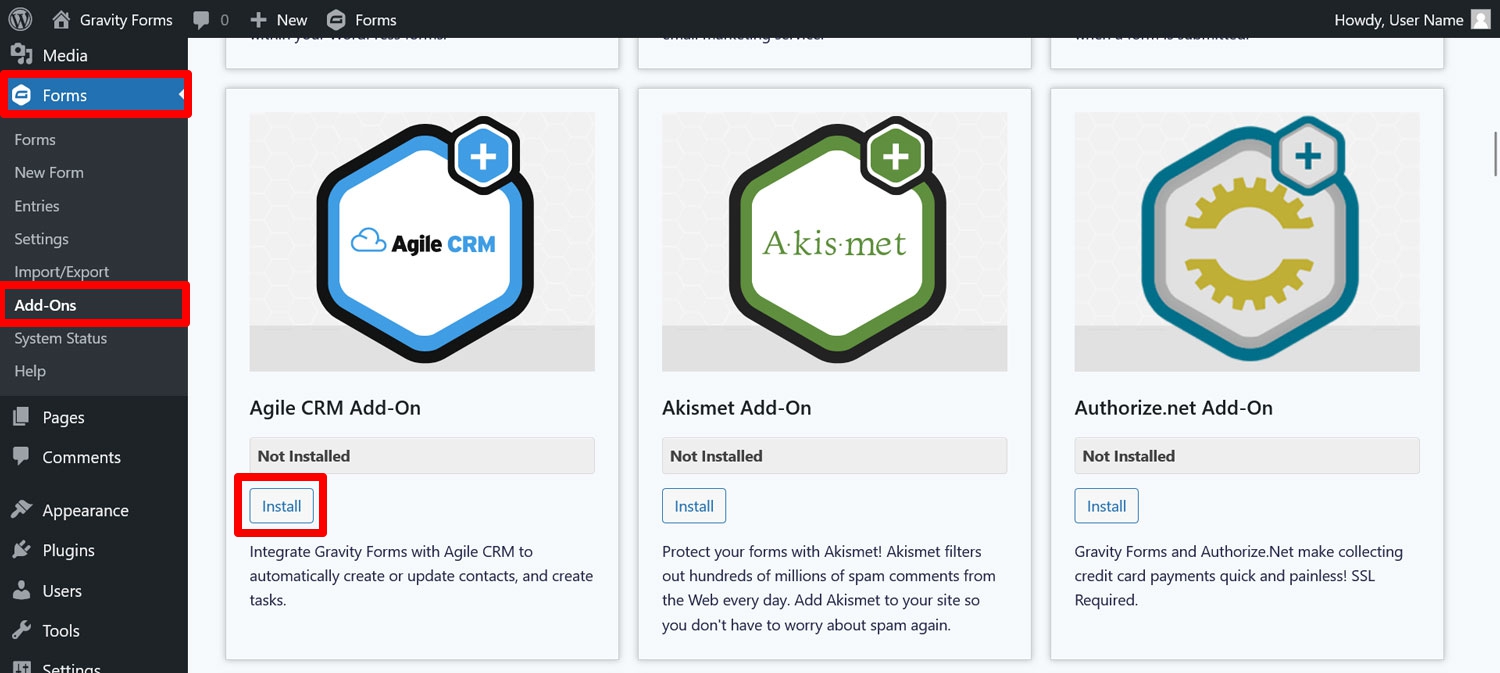
Task: Select the Forms top-level sidebar menu
Action: click(x=94, y=95)
